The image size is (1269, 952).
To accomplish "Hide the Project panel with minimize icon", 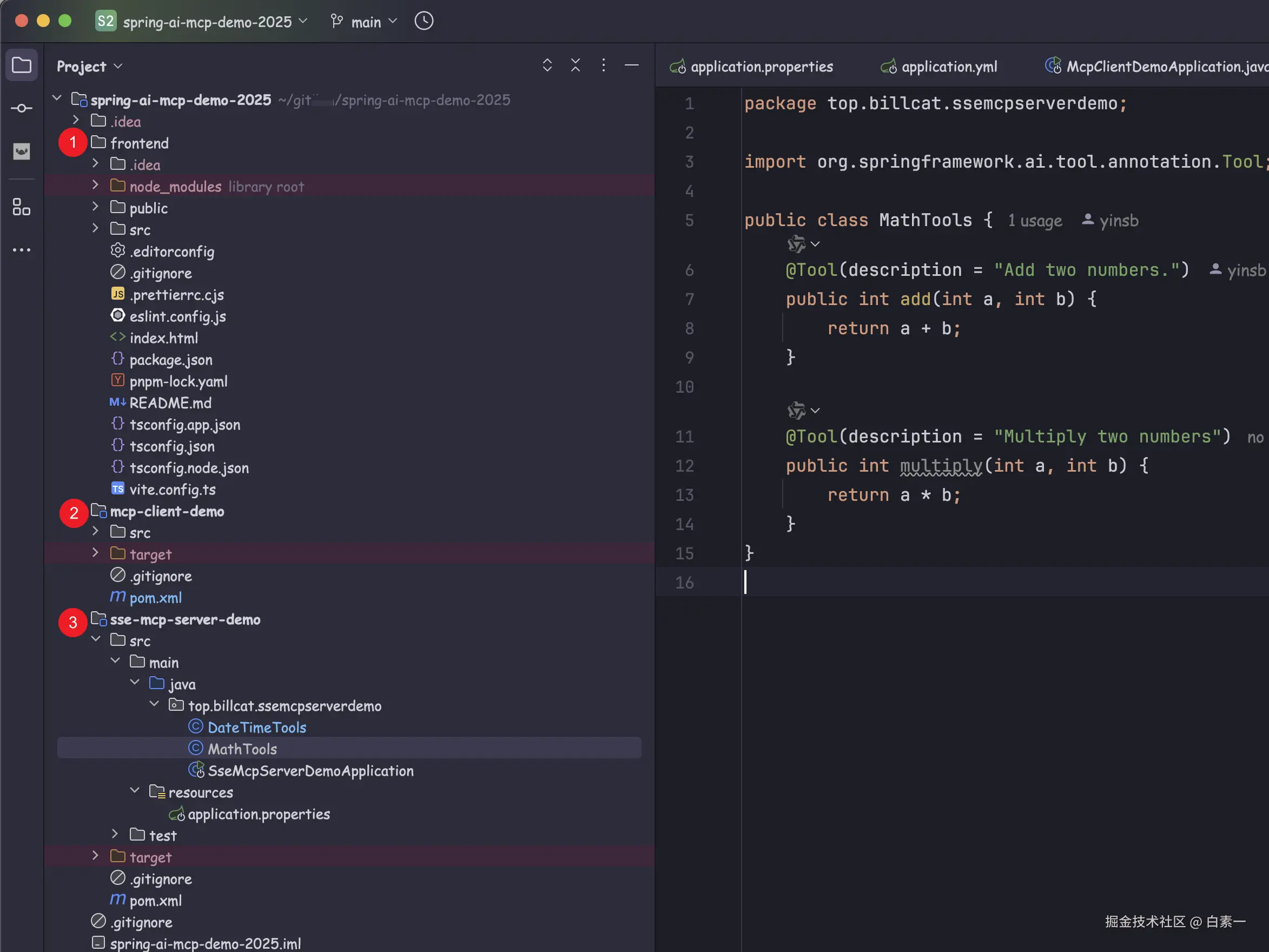I will [x=632, y=65].
